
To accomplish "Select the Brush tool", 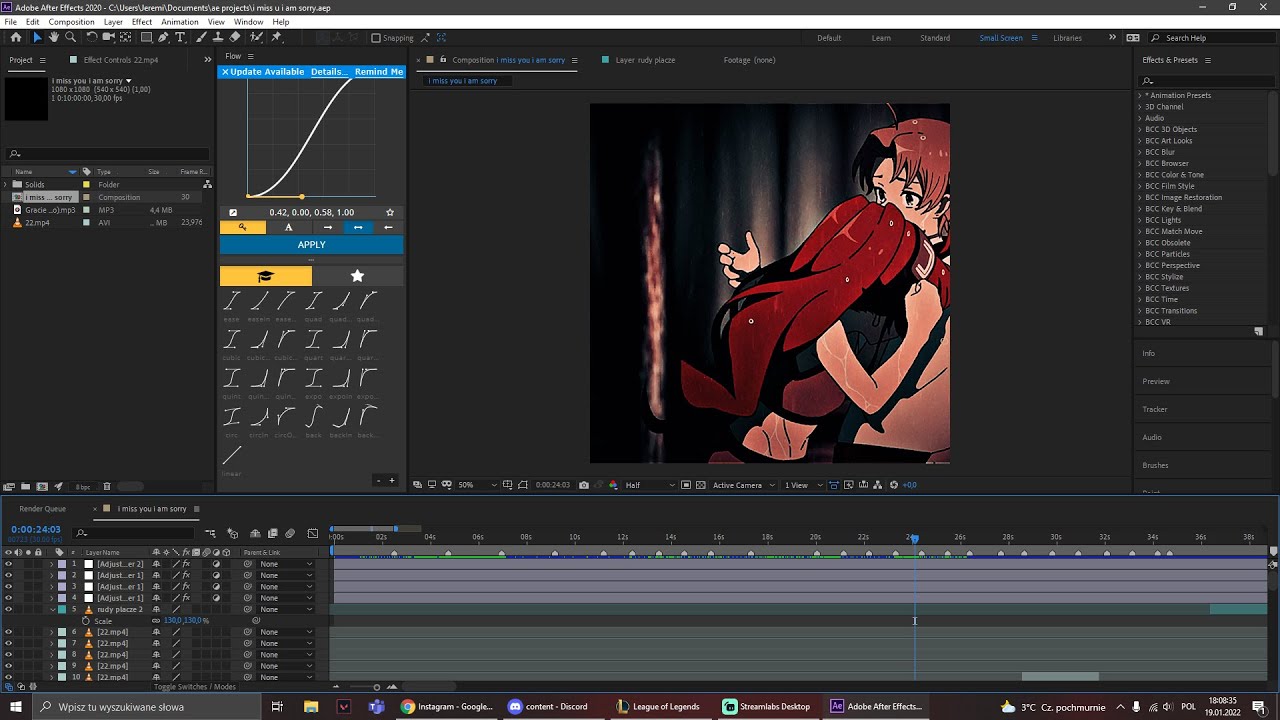I will (x=201, y=38).
